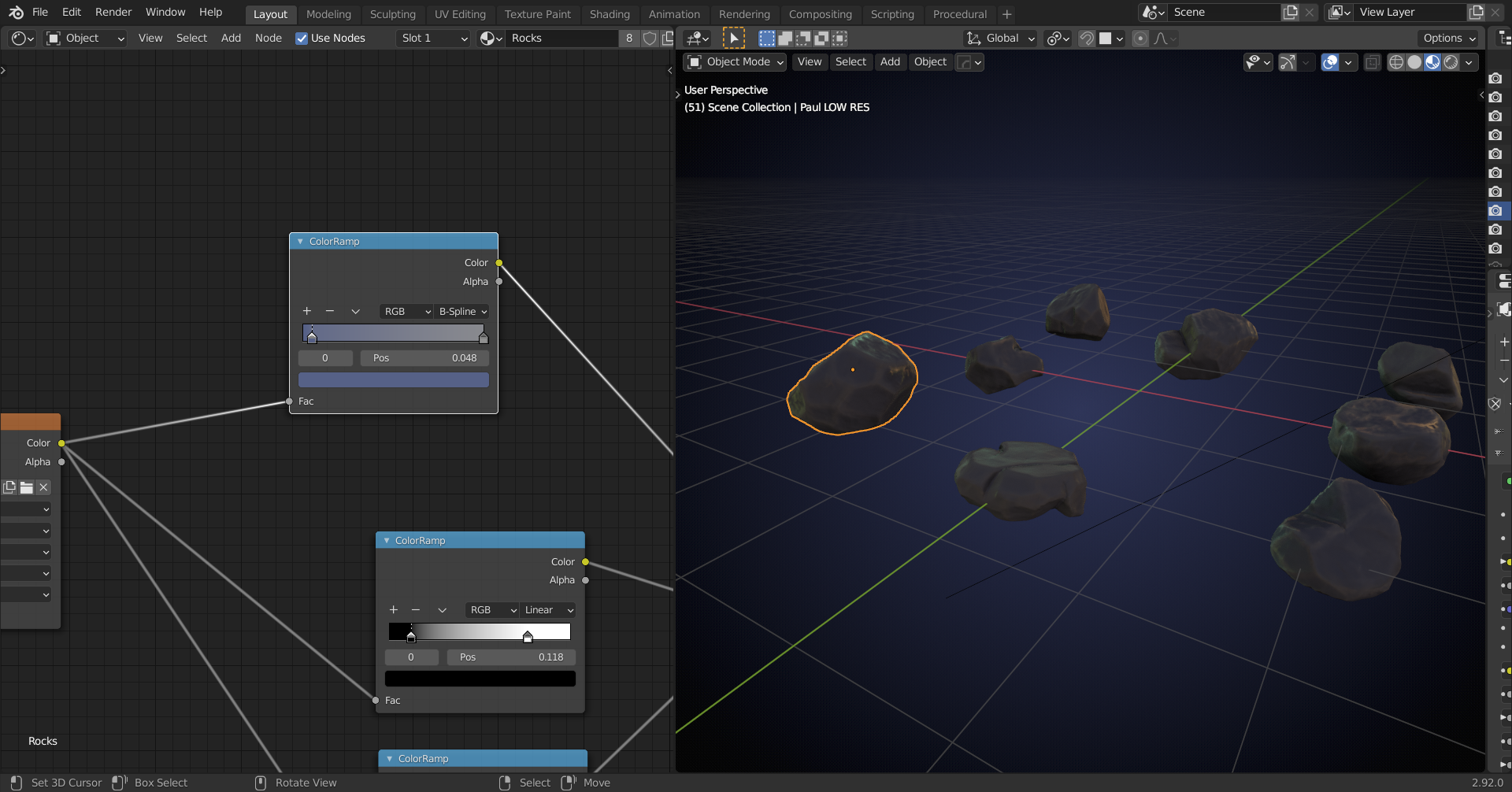
Task: Select the tweak select tool icon
Action: point(733,38)
